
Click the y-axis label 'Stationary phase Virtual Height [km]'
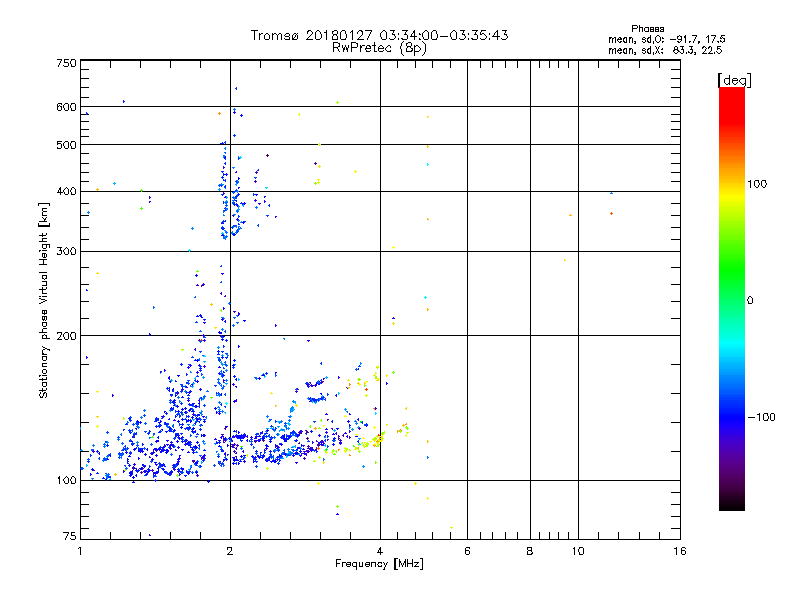[43, 300]
